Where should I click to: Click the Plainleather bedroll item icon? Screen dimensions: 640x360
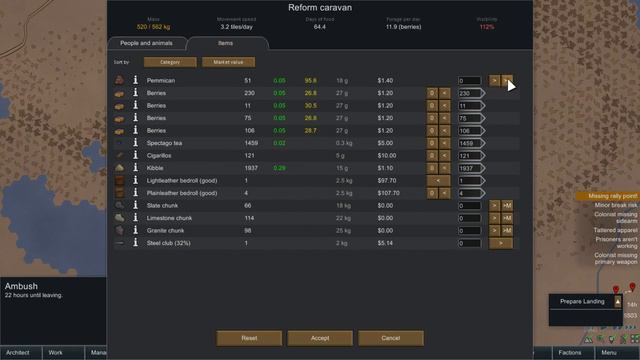(x=119, y=193)
